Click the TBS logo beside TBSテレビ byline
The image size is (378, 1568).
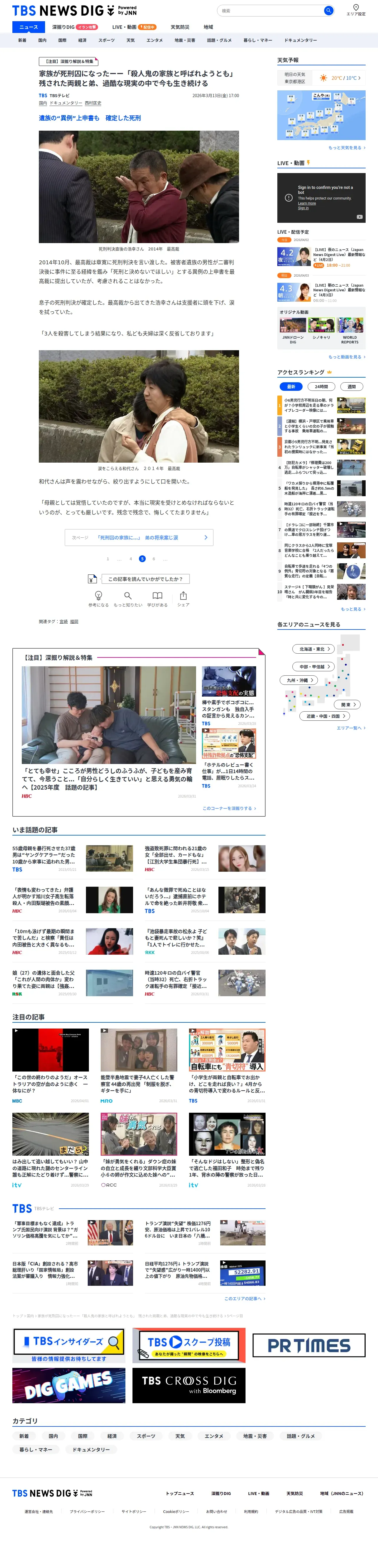point(43,96)
